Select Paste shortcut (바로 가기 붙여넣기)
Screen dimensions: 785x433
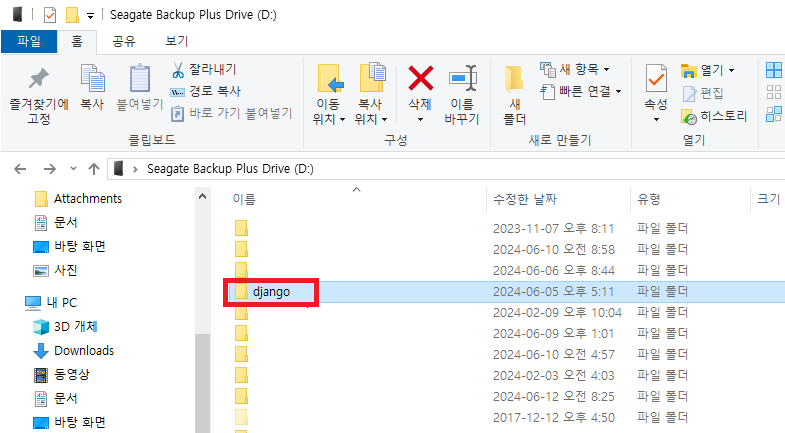pyautogui.click(x=231, y=113)
